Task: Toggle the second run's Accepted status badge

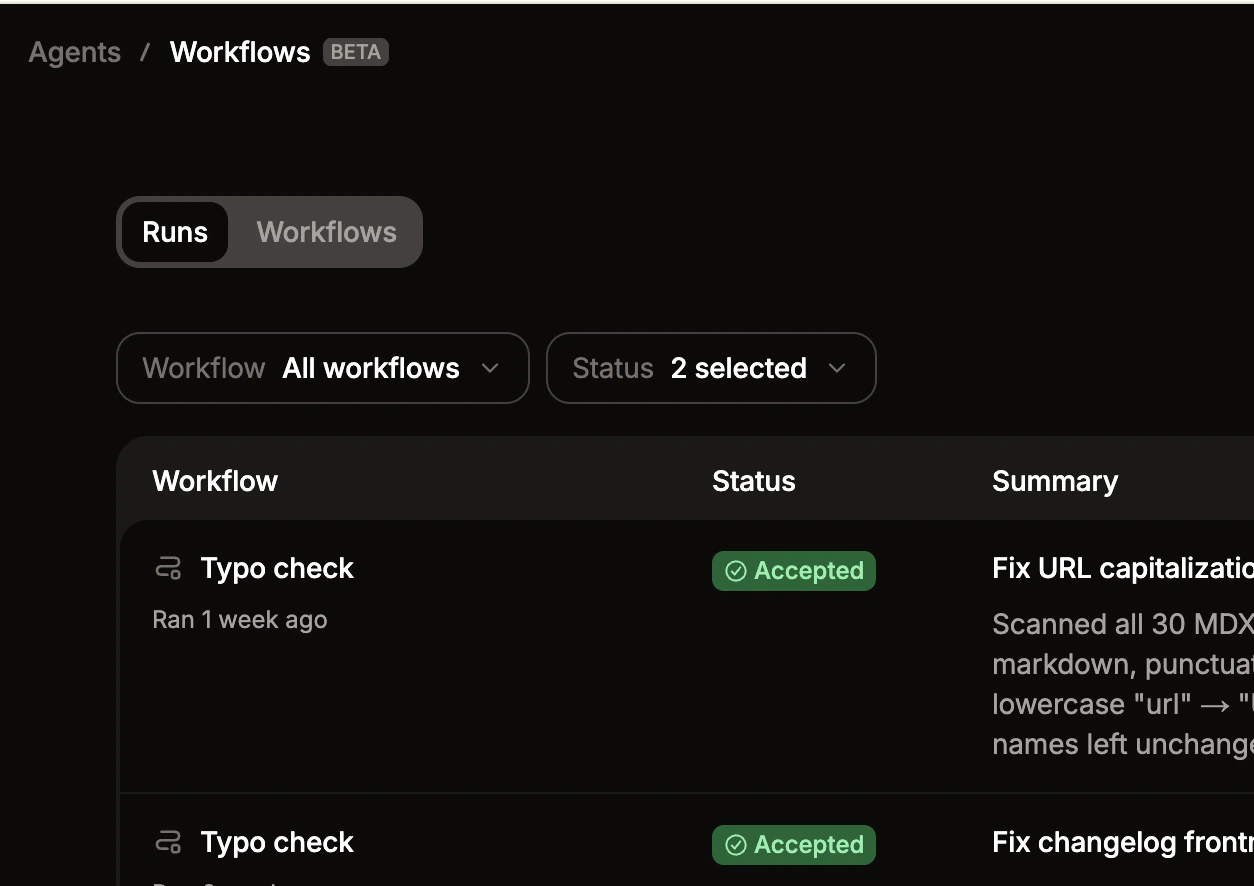Action: click(793, 844)
